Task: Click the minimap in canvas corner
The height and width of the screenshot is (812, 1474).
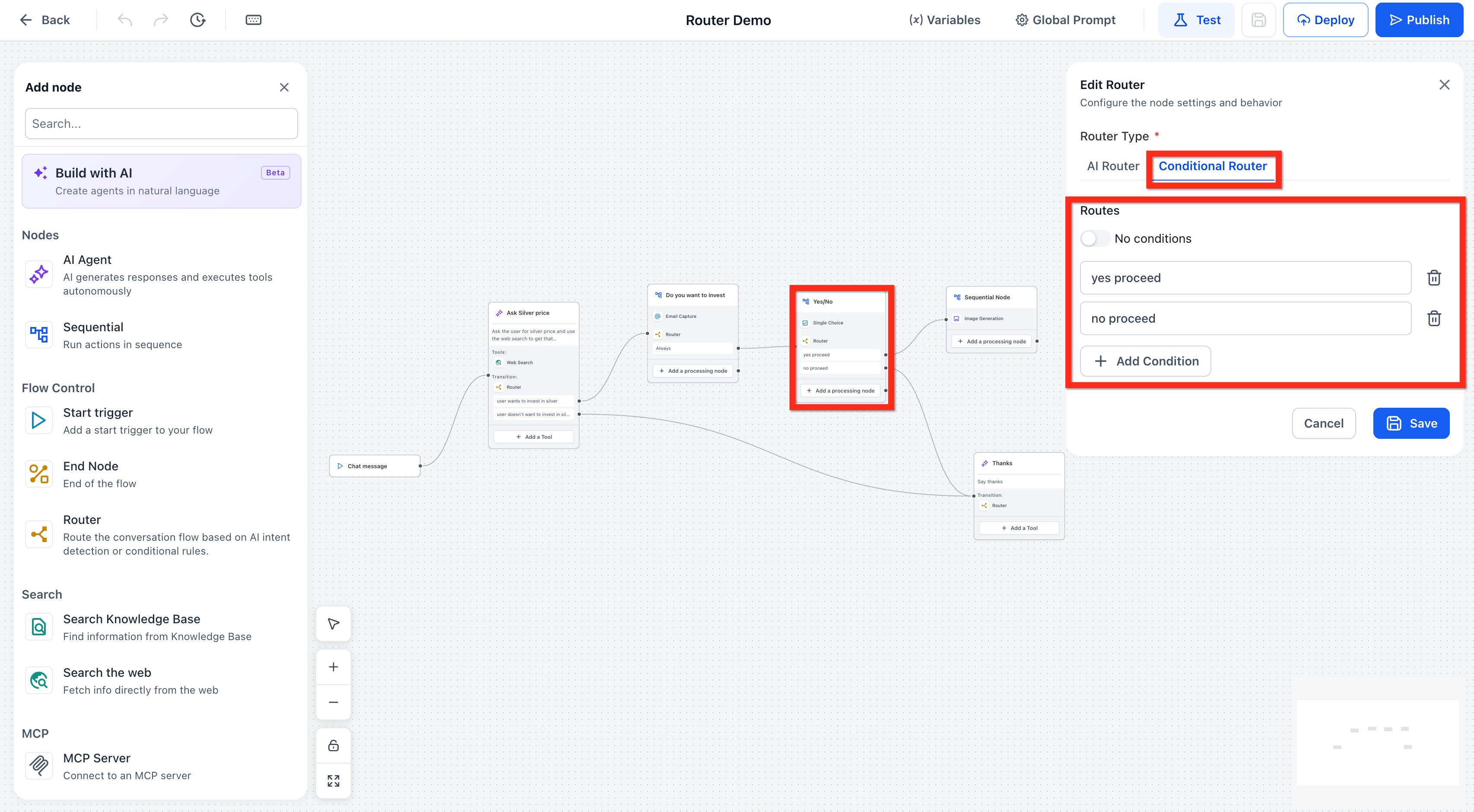Action: [x=1377, y=742]
